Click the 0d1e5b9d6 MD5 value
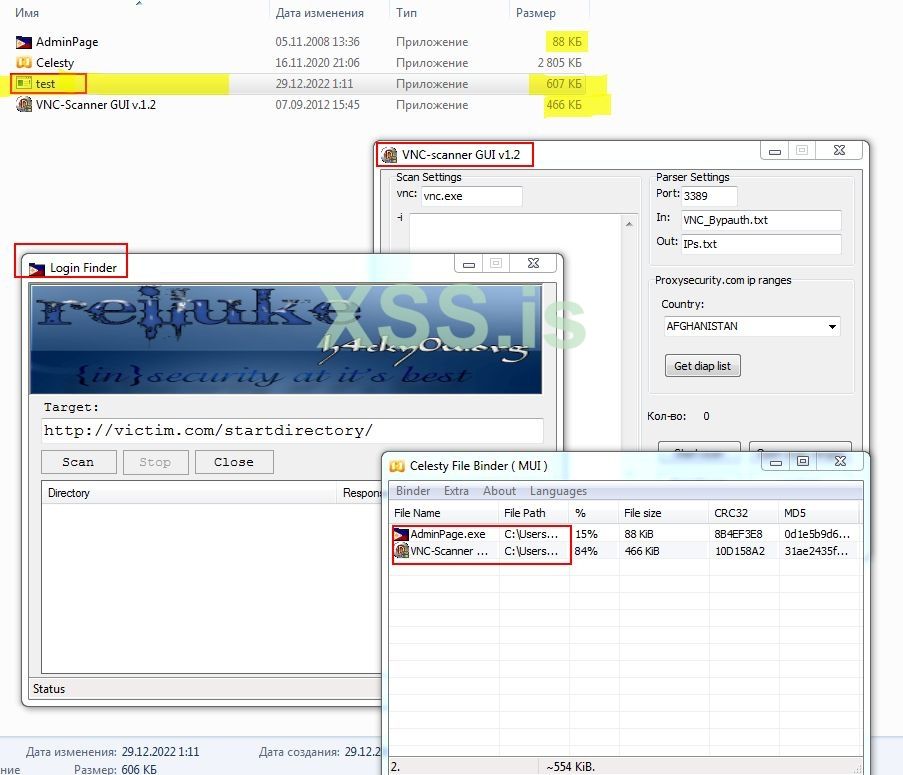903x775 pixels. (x=817, y=534)
